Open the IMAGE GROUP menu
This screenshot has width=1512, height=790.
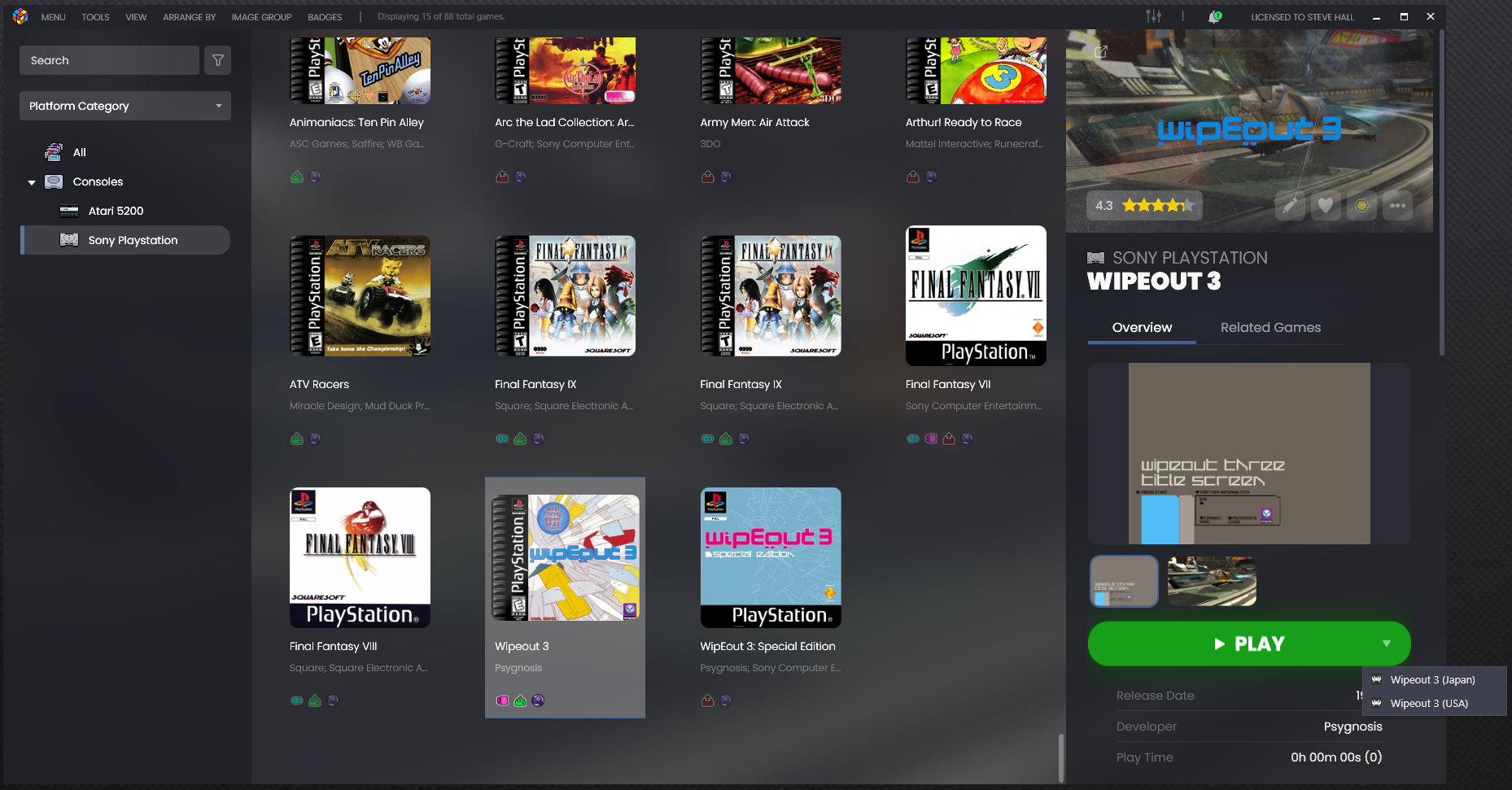coord(262,17)
